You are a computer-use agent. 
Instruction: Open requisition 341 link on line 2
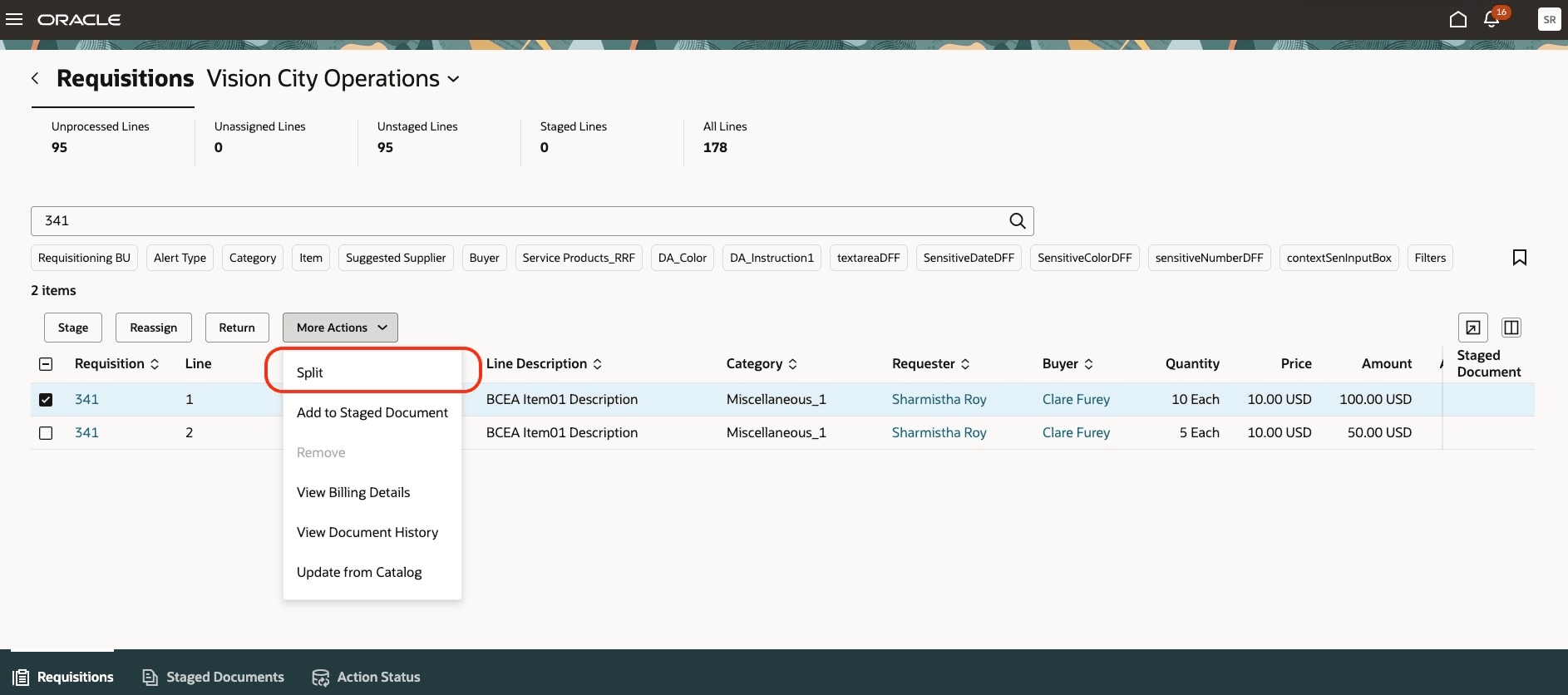coord(86,433)
